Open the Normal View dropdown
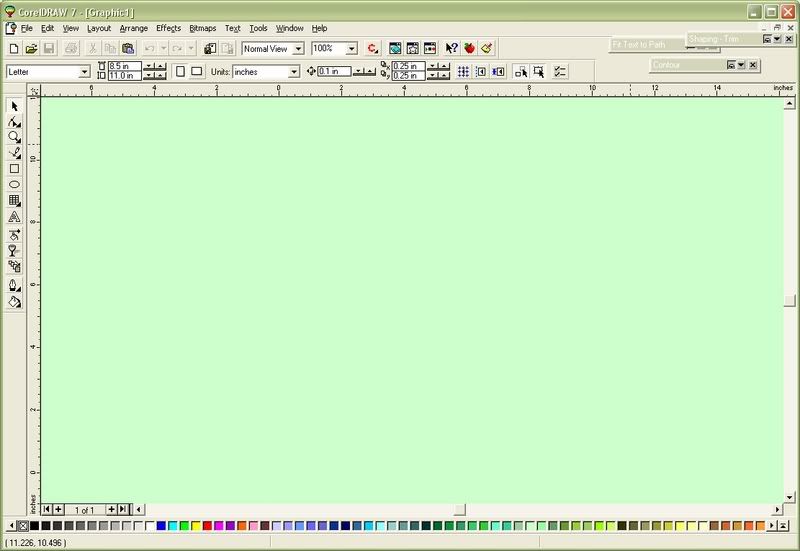 [298, 48]
